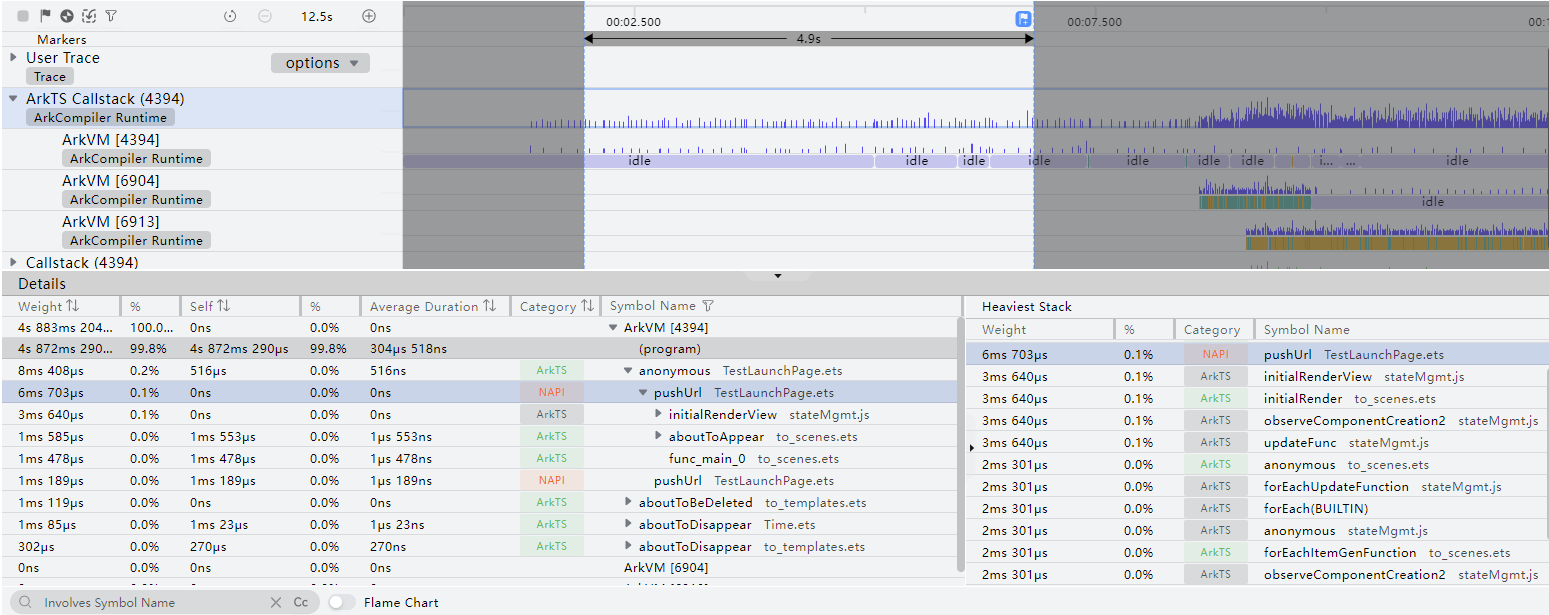Click the Symbol Name column filter icon
1549x615 pixels.
click(x=708, y=306)
